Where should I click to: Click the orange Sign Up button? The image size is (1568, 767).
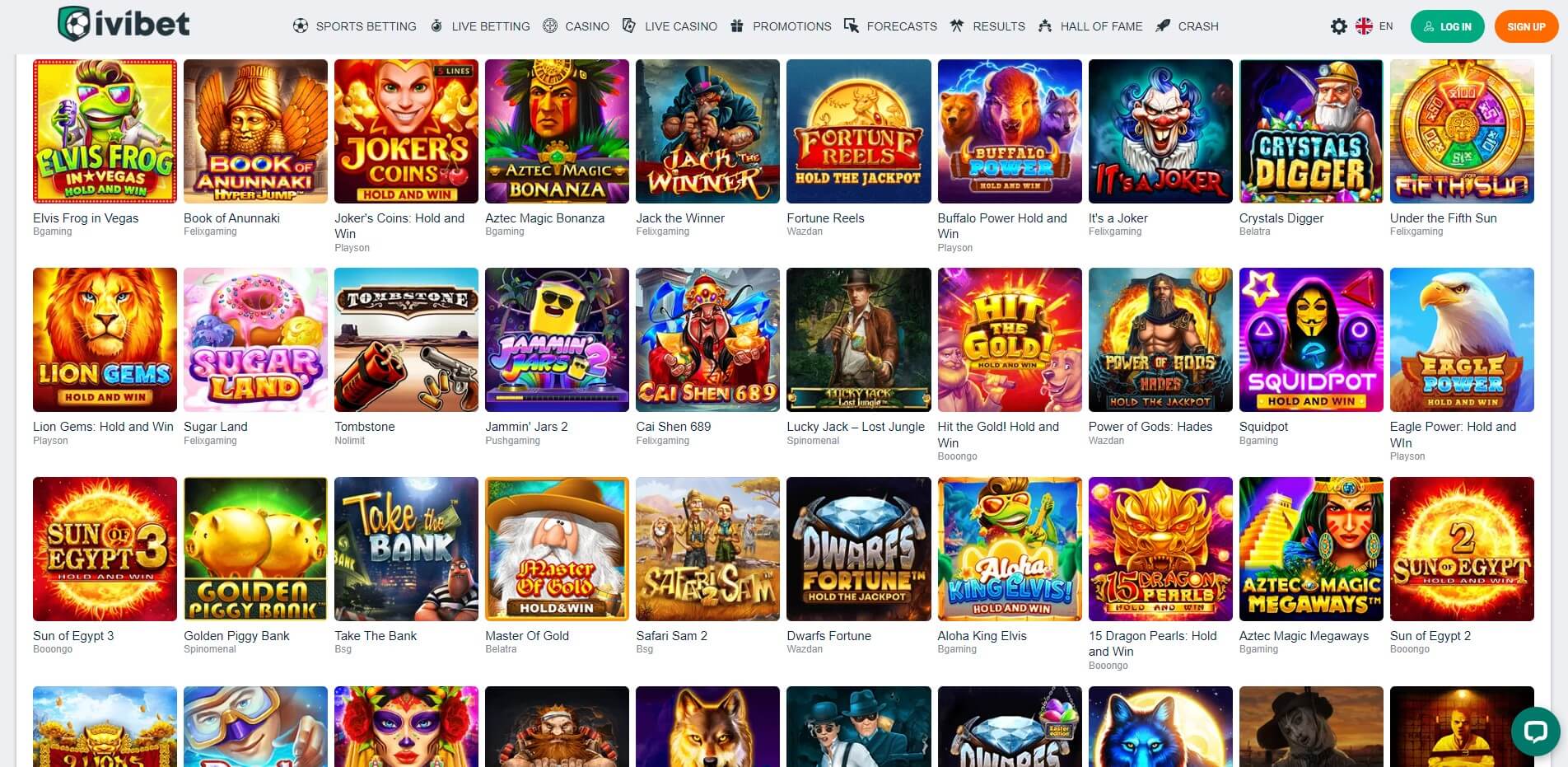click(x=1526, y=26)
